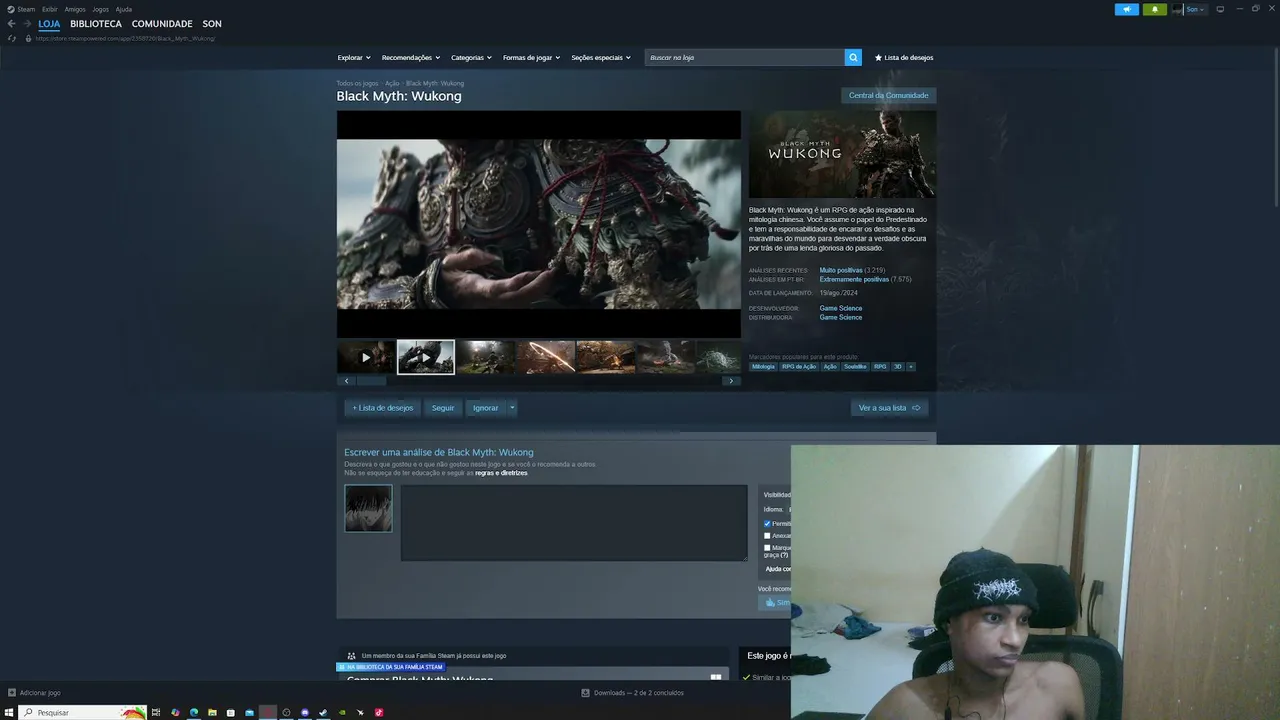Click the plus tag to add a marker
The height and width of the screenshot is (720, 1280).
click(910, 367)
